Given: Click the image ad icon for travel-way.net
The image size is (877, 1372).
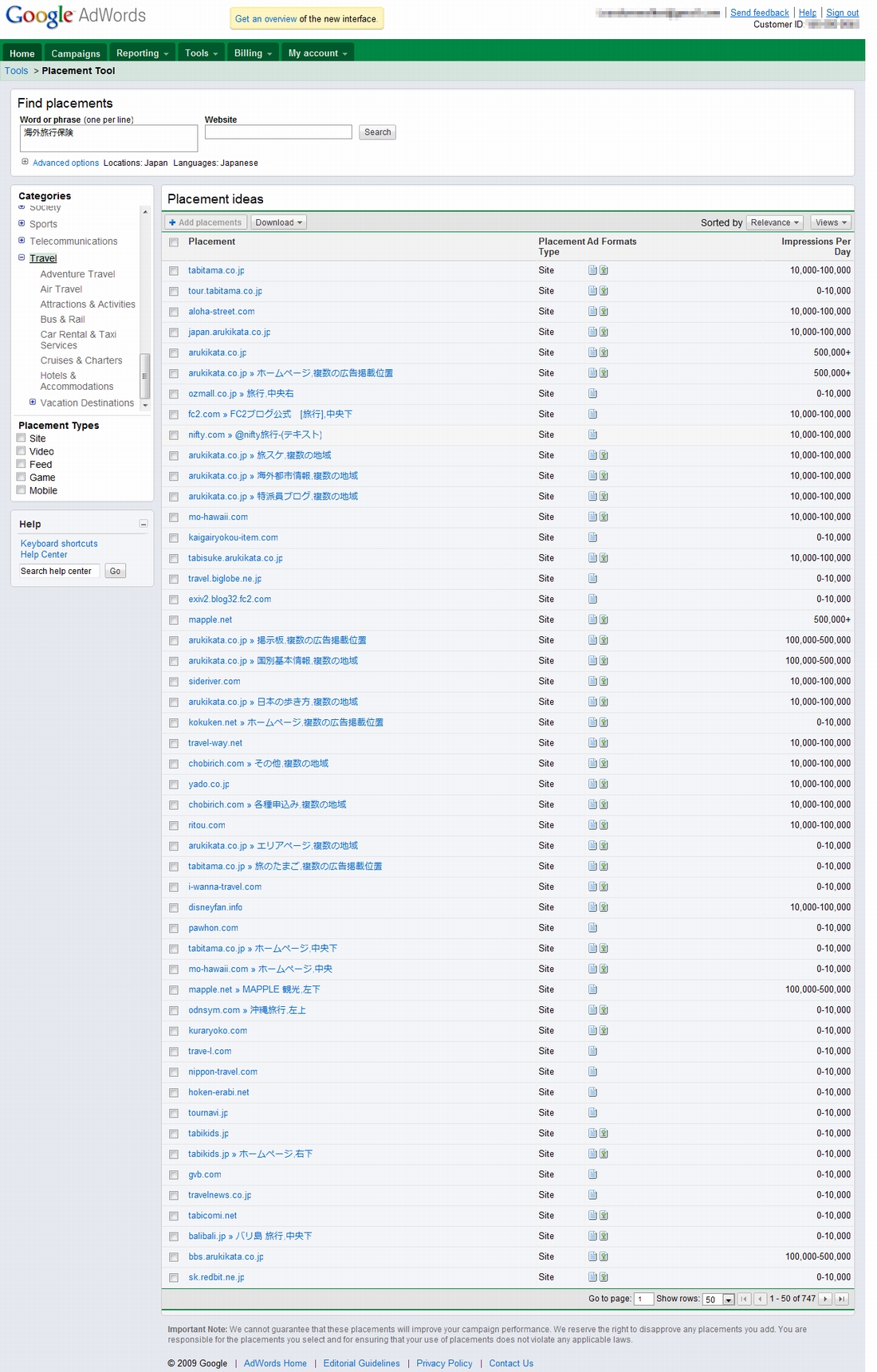Looking at the screenshot, I should click(x=604, y=743).
